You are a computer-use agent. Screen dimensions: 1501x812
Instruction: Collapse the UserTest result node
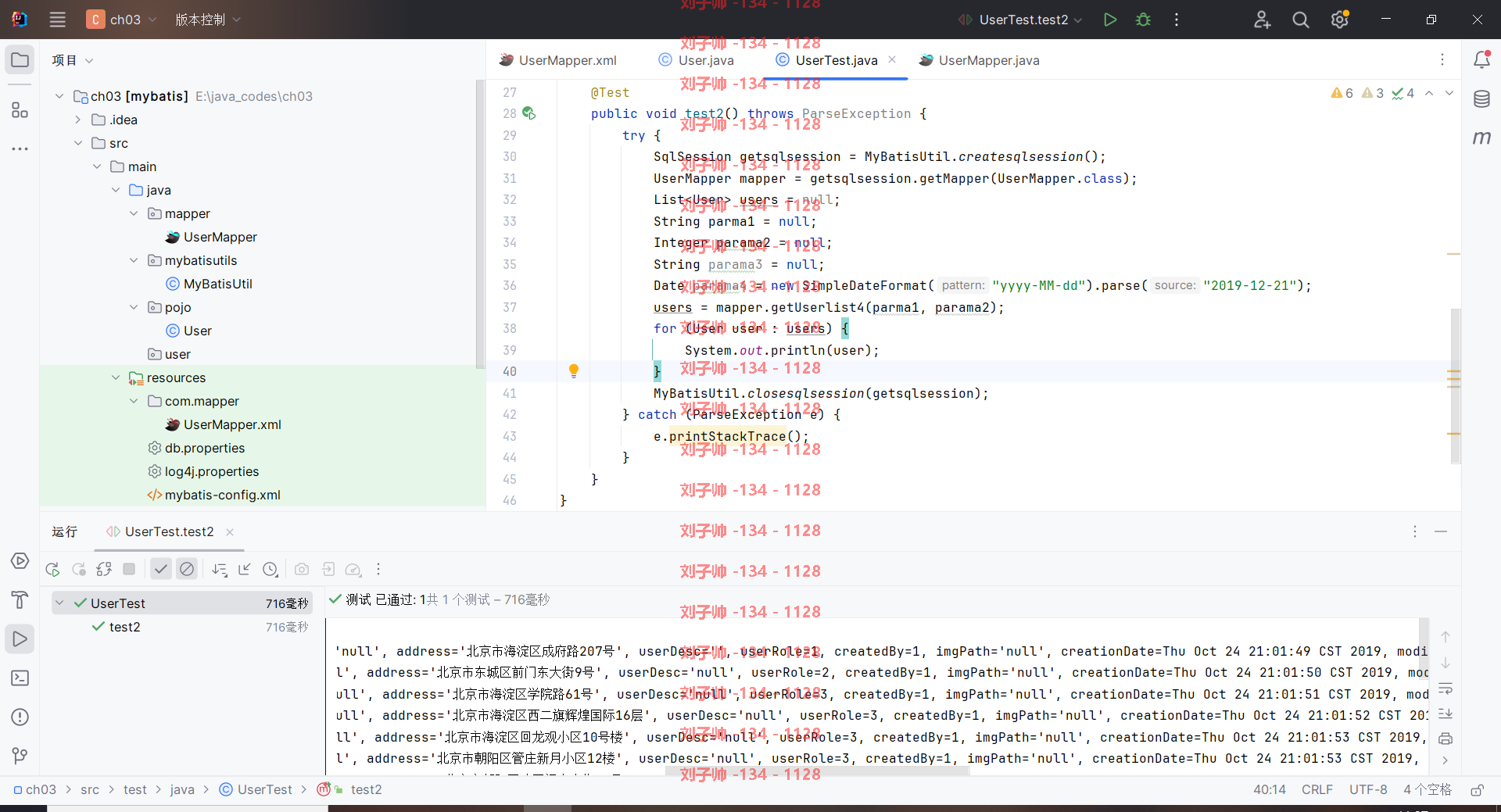tap(59, 603)
